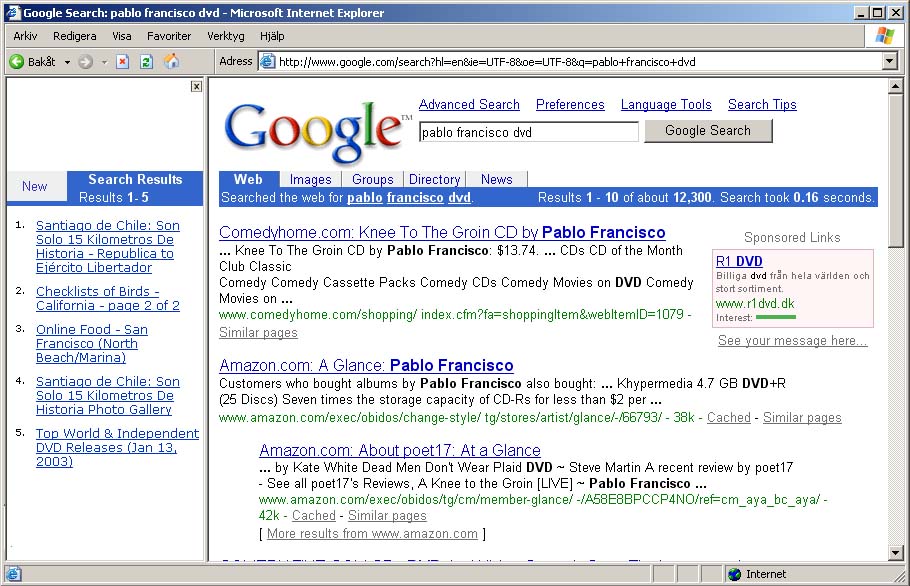Click Similar pages on the poet17 result
This screenshot has width=910, height=586.
(x=387, y=516)
